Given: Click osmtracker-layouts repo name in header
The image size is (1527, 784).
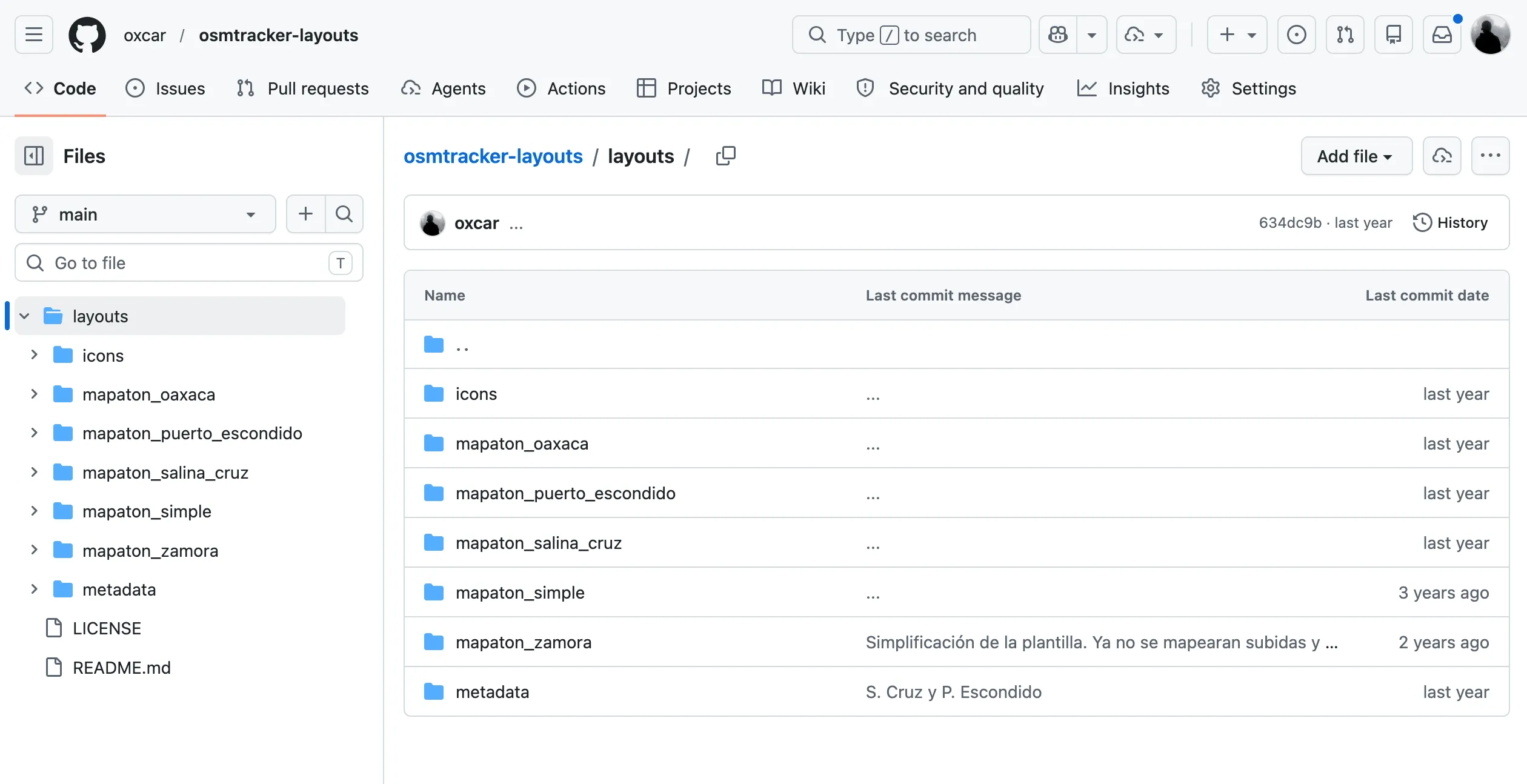Looking at the screenshot, I should click(x=279, y=35).
